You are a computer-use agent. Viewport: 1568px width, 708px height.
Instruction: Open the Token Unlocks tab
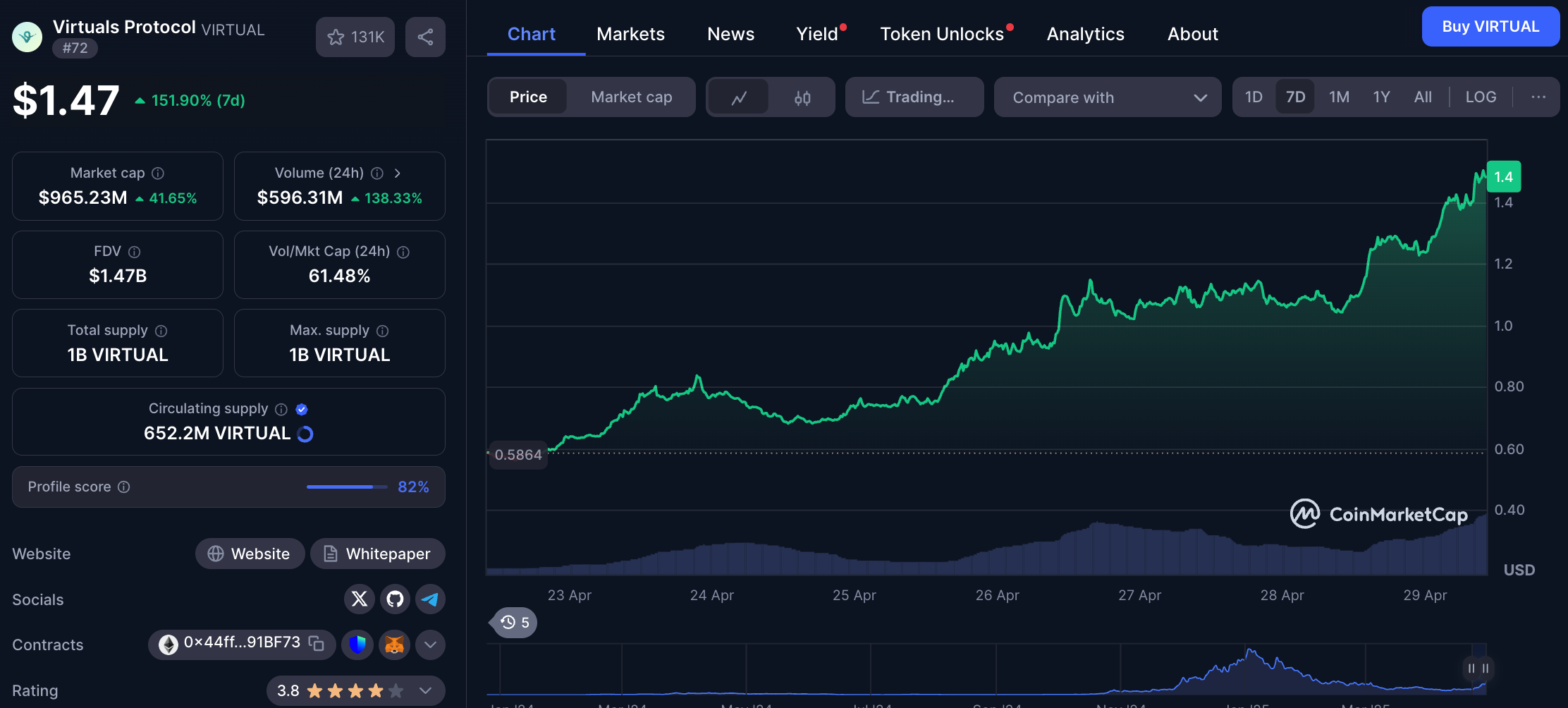coord(942,33)
